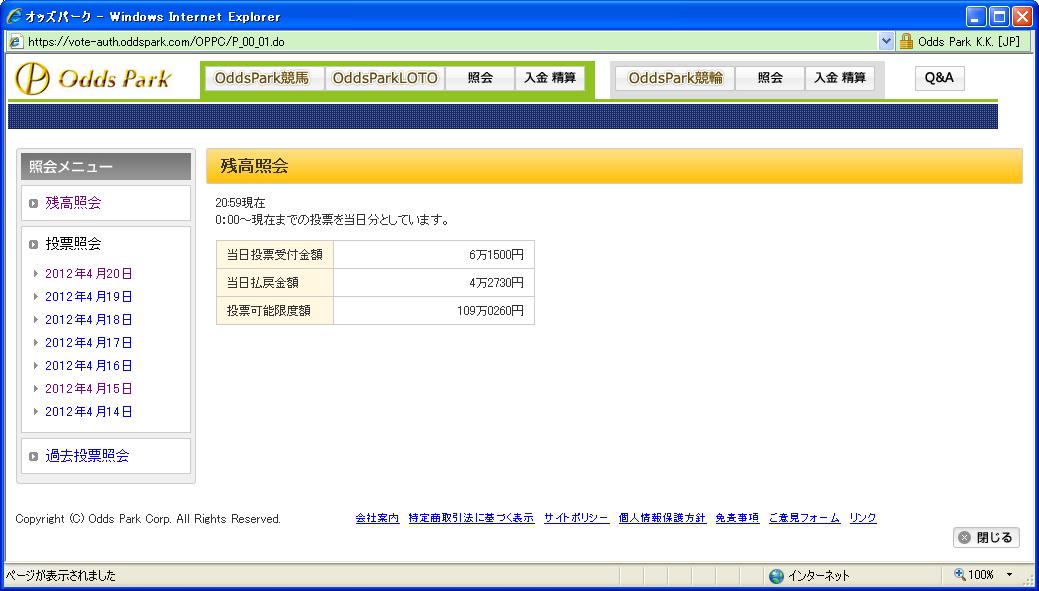Open the 個人情報保護方針 footer link

click(663, 518)
